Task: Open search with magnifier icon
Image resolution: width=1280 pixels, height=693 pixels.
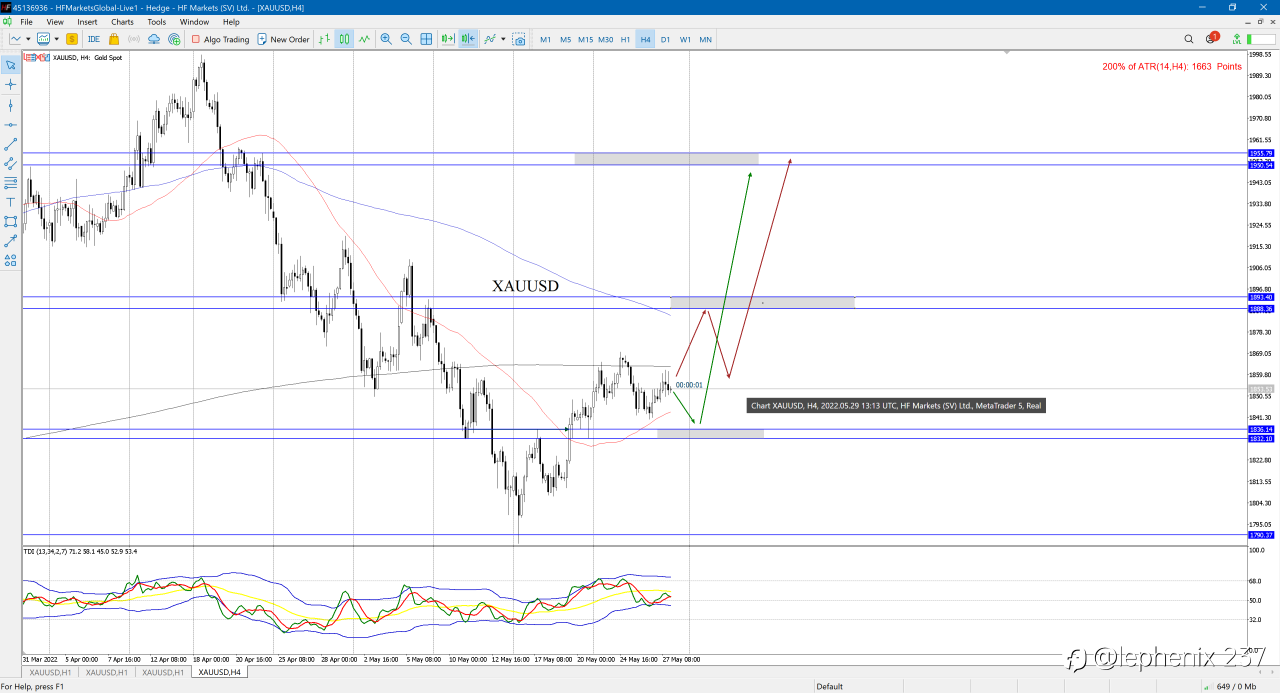Action: 1189,39
